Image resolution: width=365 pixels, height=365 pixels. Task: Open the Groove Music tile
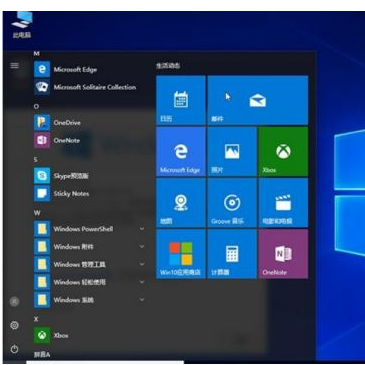coord(232,203)
